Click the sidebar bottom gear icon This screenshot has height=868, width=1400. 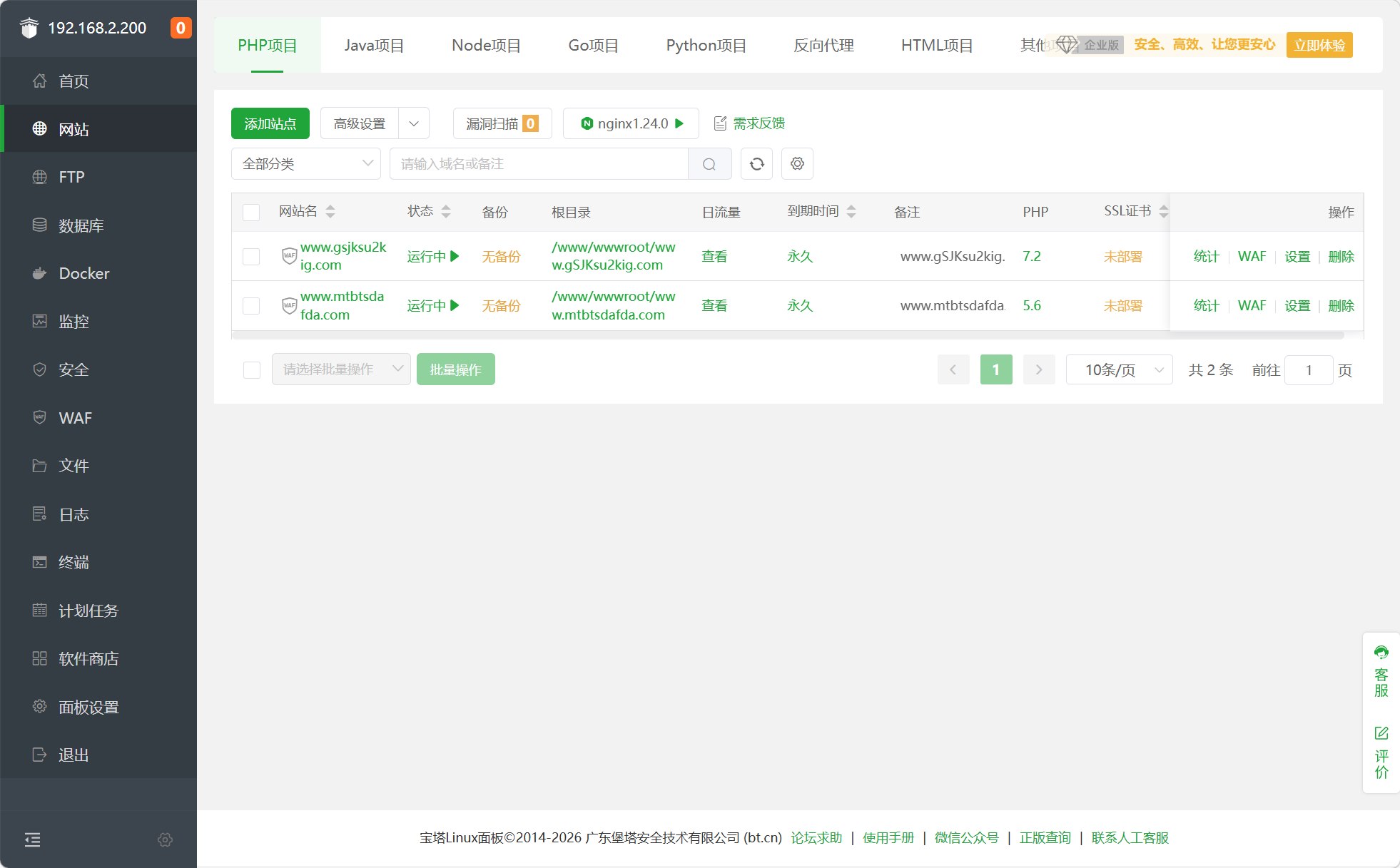(165, 839)
